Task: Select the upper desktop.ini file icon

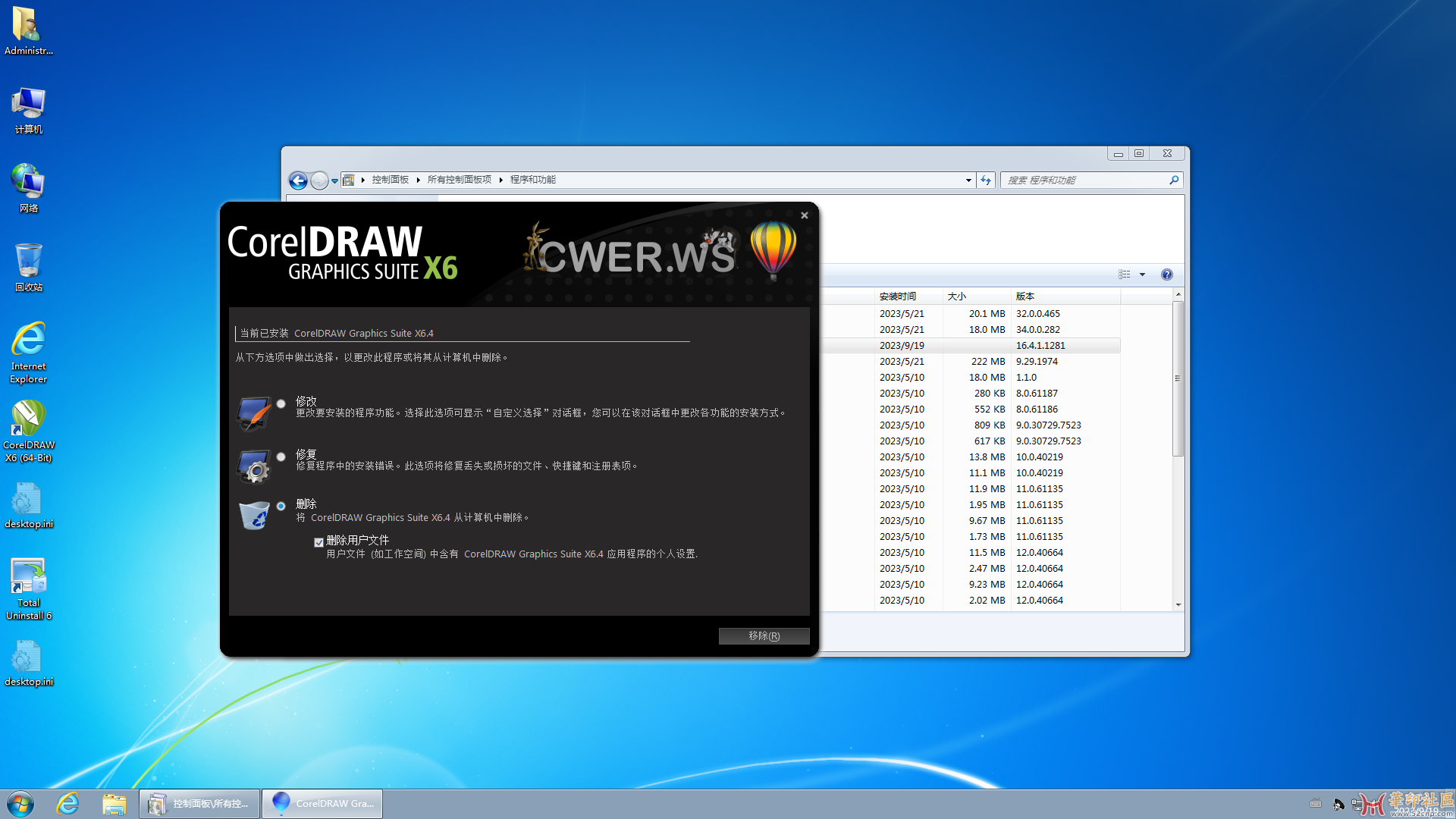Action: click(x=28, y=506)
